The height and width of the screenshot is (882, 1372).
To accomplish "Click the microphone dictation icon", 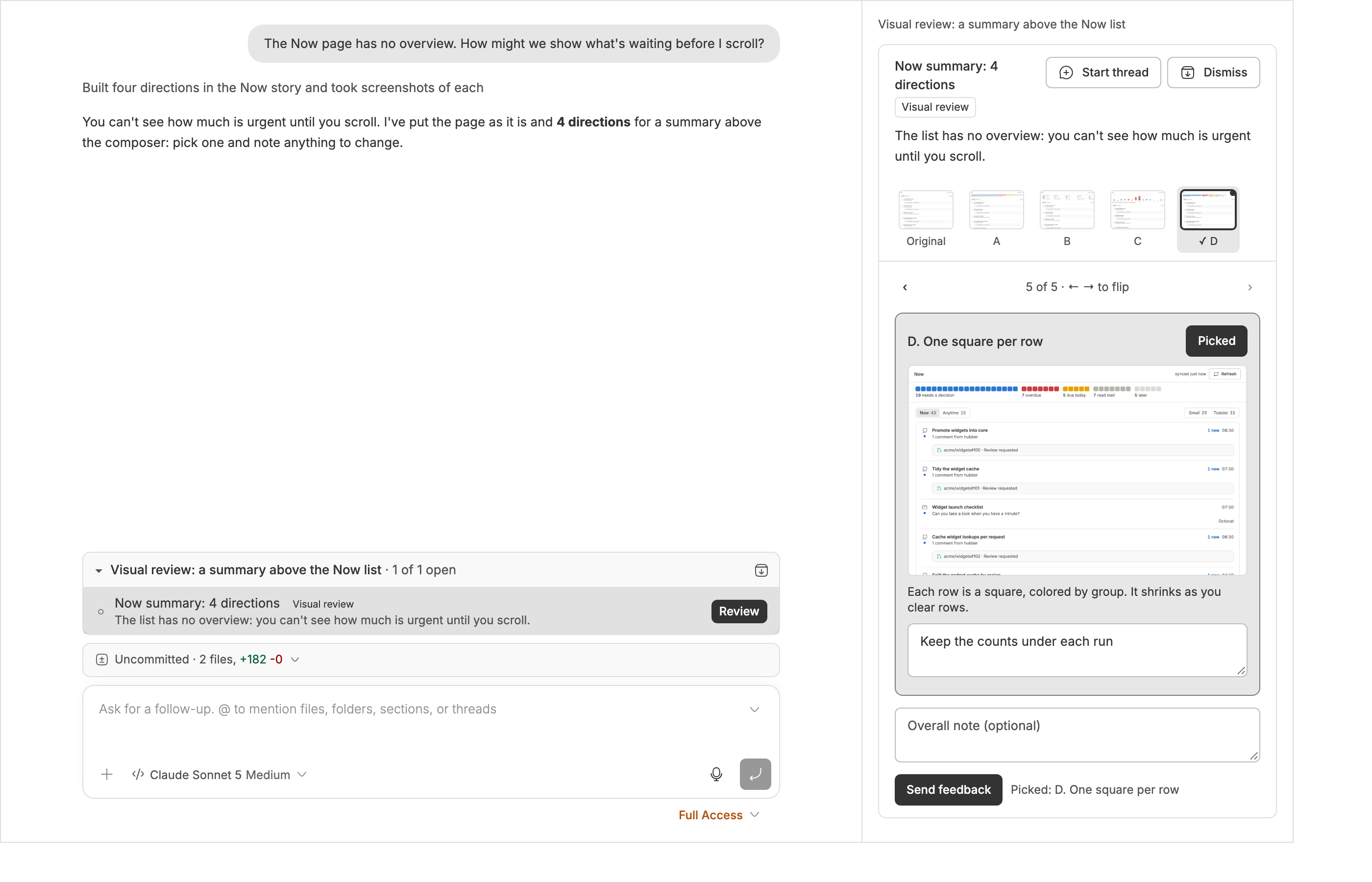I will 716,774.
